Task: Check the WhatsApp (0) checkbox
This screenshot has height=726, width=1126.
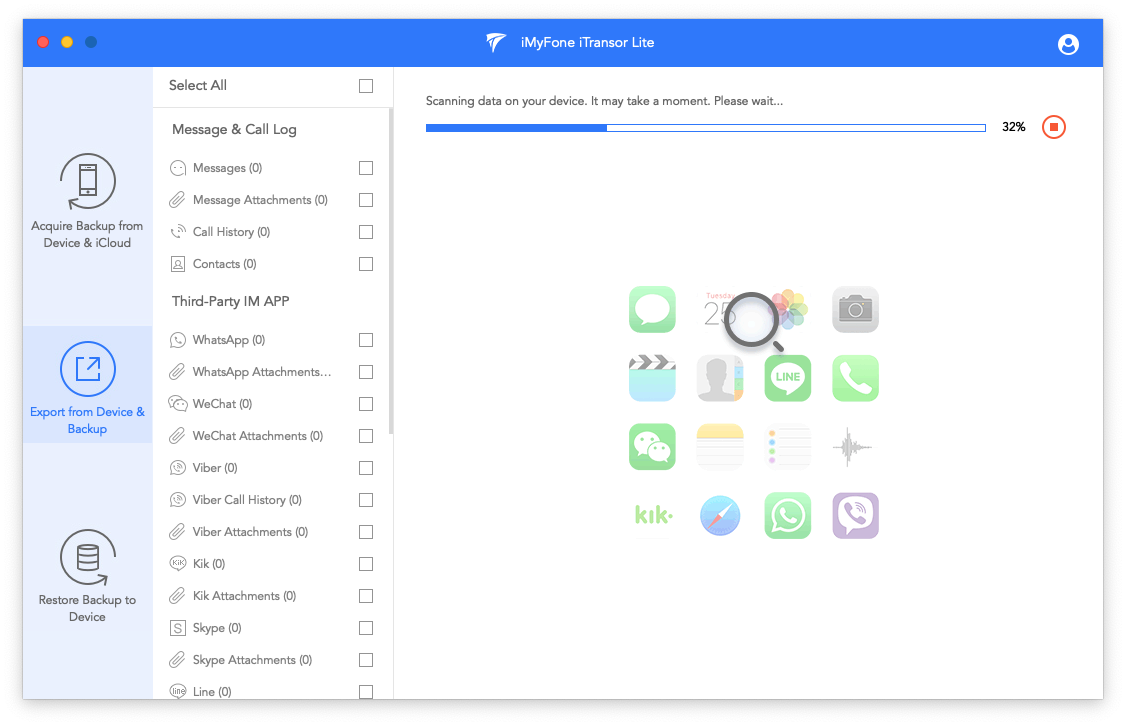Action: 366,340
